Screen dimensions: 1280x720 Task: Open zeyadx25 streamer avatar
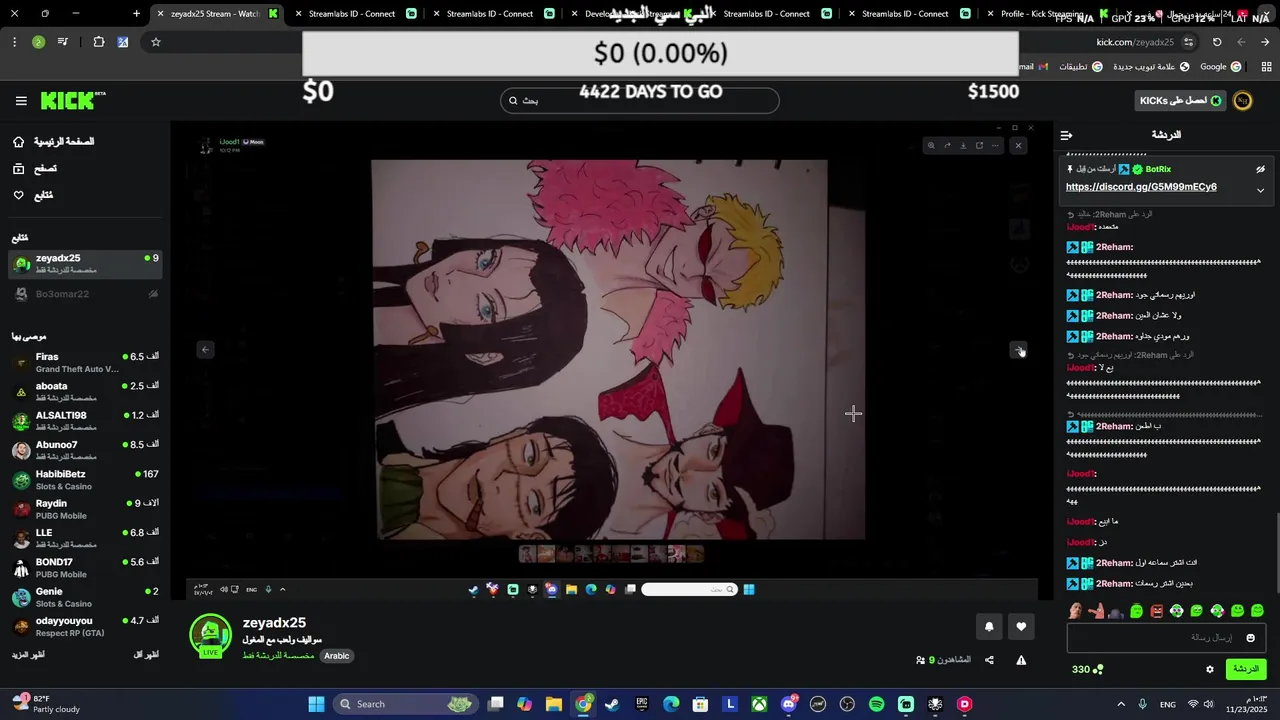tap(210, 636)
